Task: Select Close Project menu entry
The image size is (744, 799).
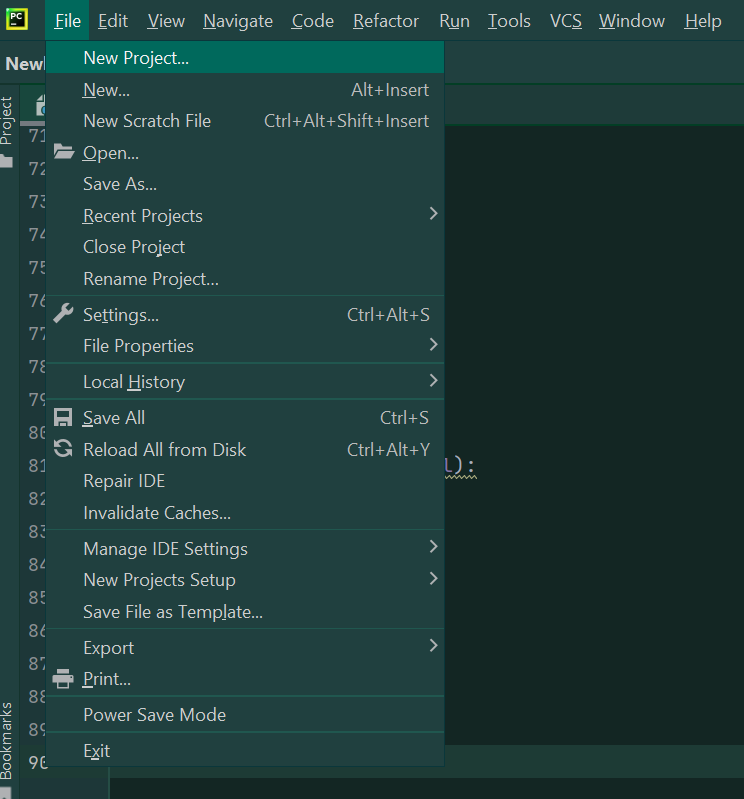Action: point(245,247)
